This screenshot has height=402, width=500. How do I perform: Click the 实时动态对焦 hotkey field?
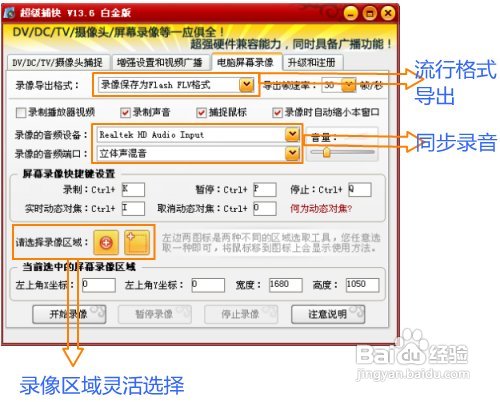(x=133, y=208)
